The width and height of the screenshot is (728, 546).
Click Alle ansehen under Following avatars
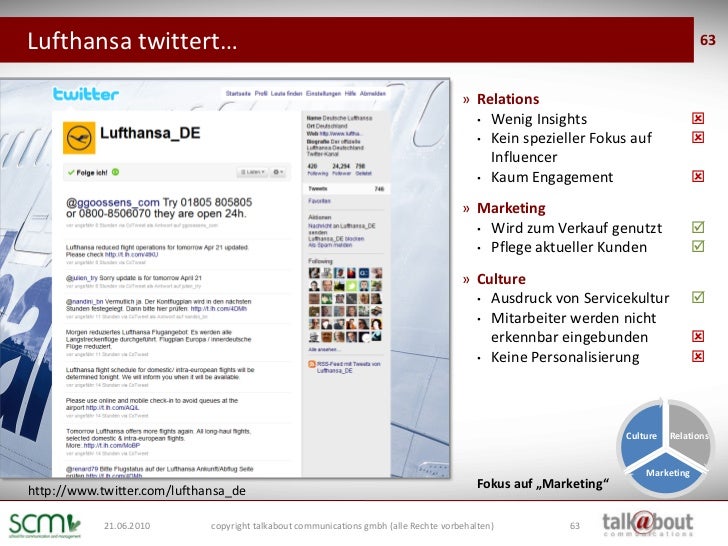[324, 349]
